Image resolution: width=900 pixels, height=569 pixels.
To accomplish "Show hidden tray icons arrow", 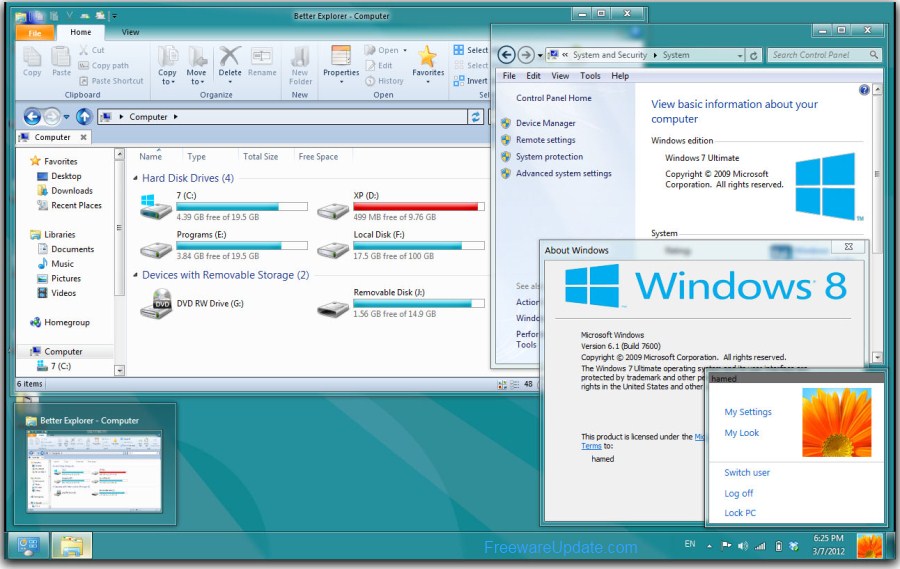I will click(709, 546).
